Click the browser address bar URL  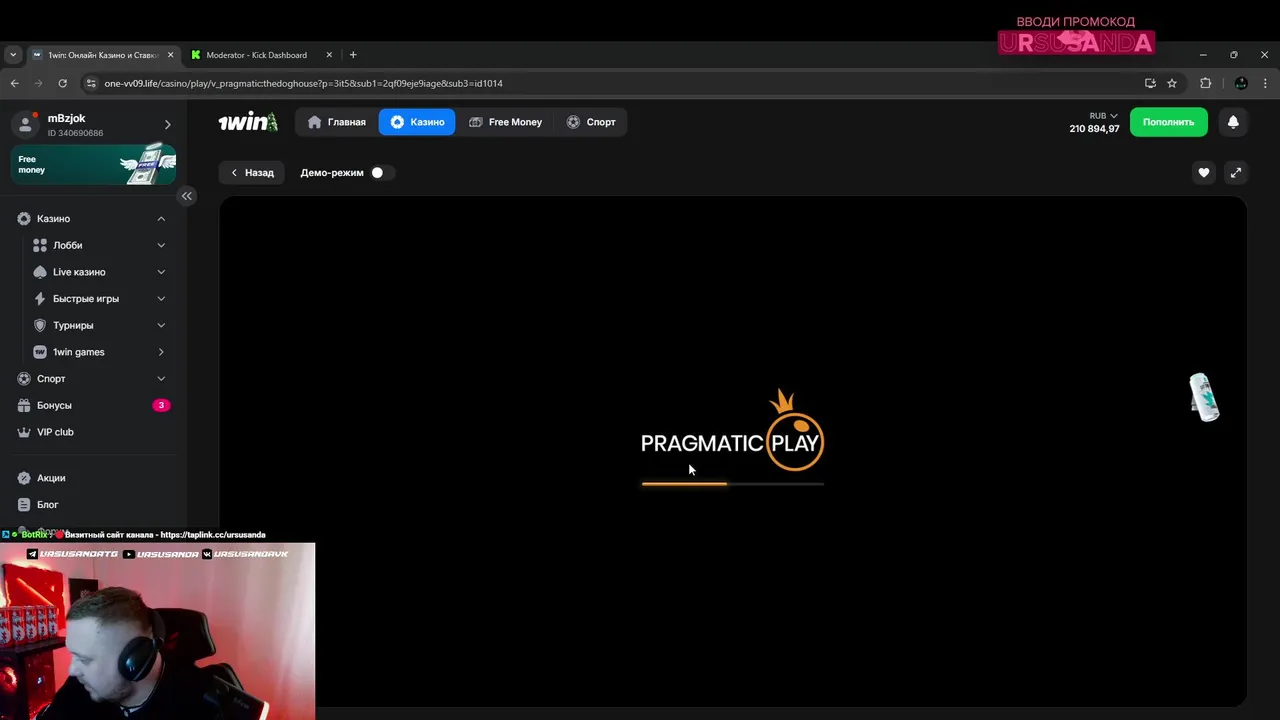click(303, 83)
